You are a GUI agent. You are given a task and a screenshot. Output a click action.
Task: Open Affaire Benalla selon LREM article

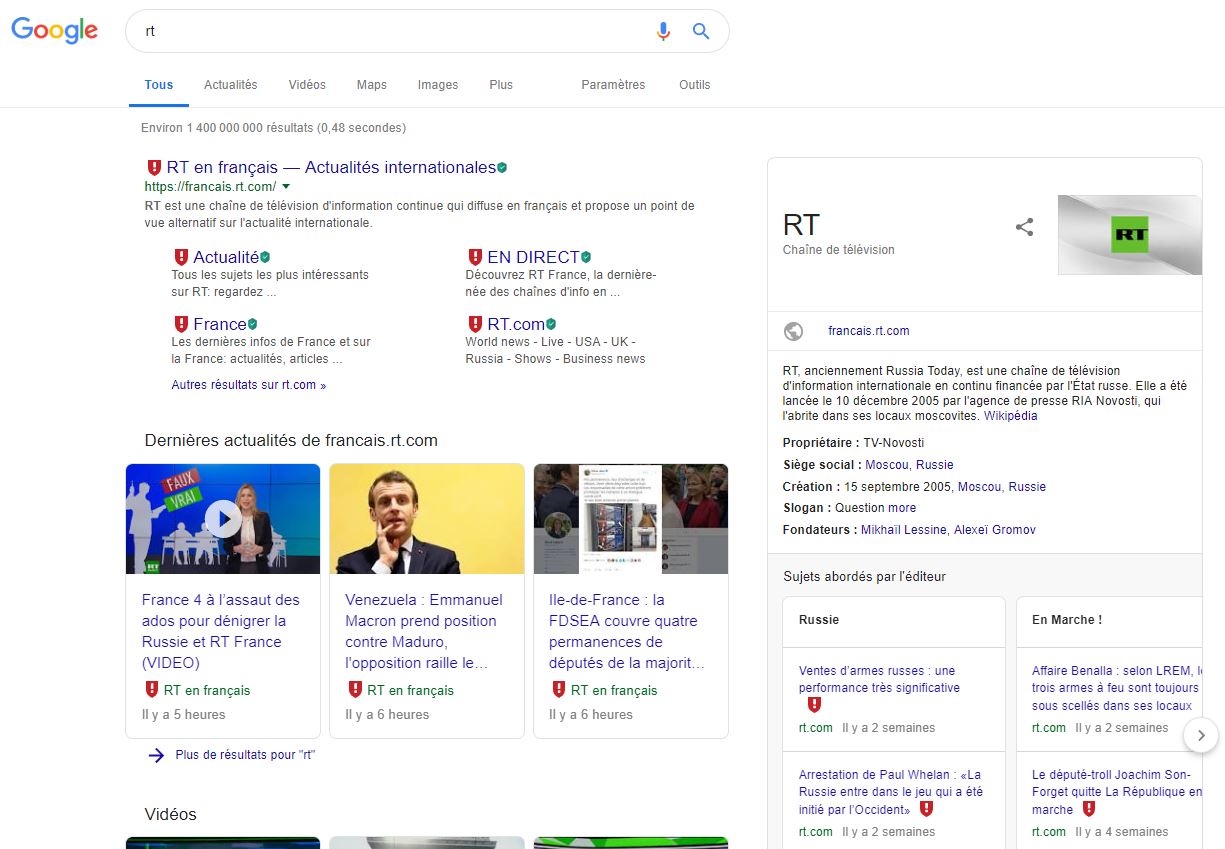click(x=1117, y=688)
